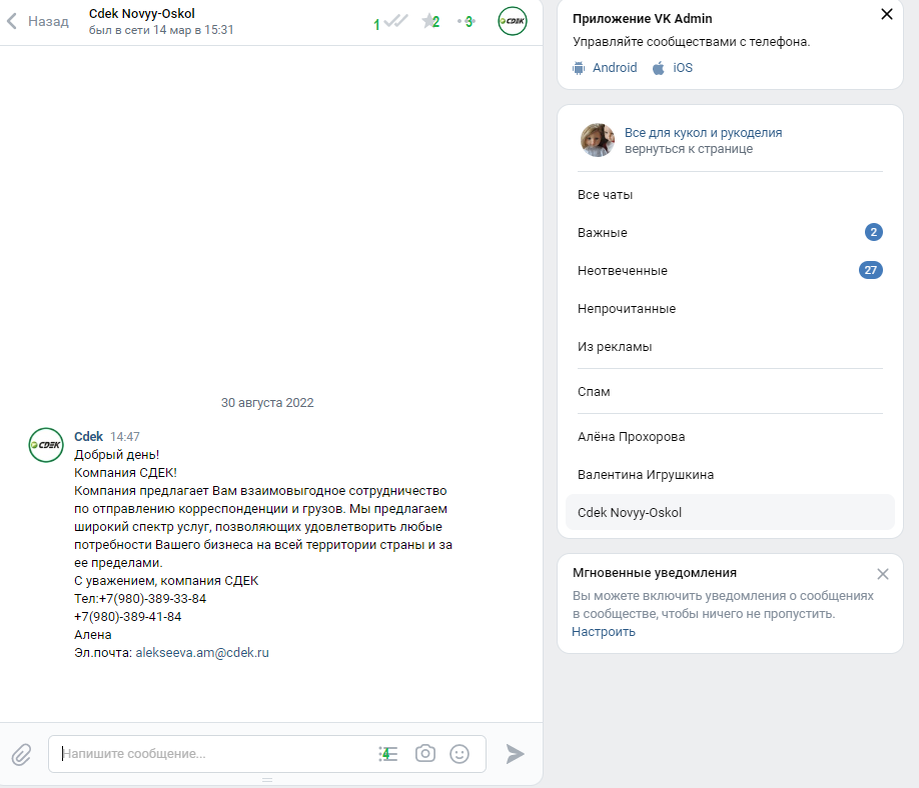Click the Android robot icon
This screenshot has height=788, width=919.
[578, 68]
